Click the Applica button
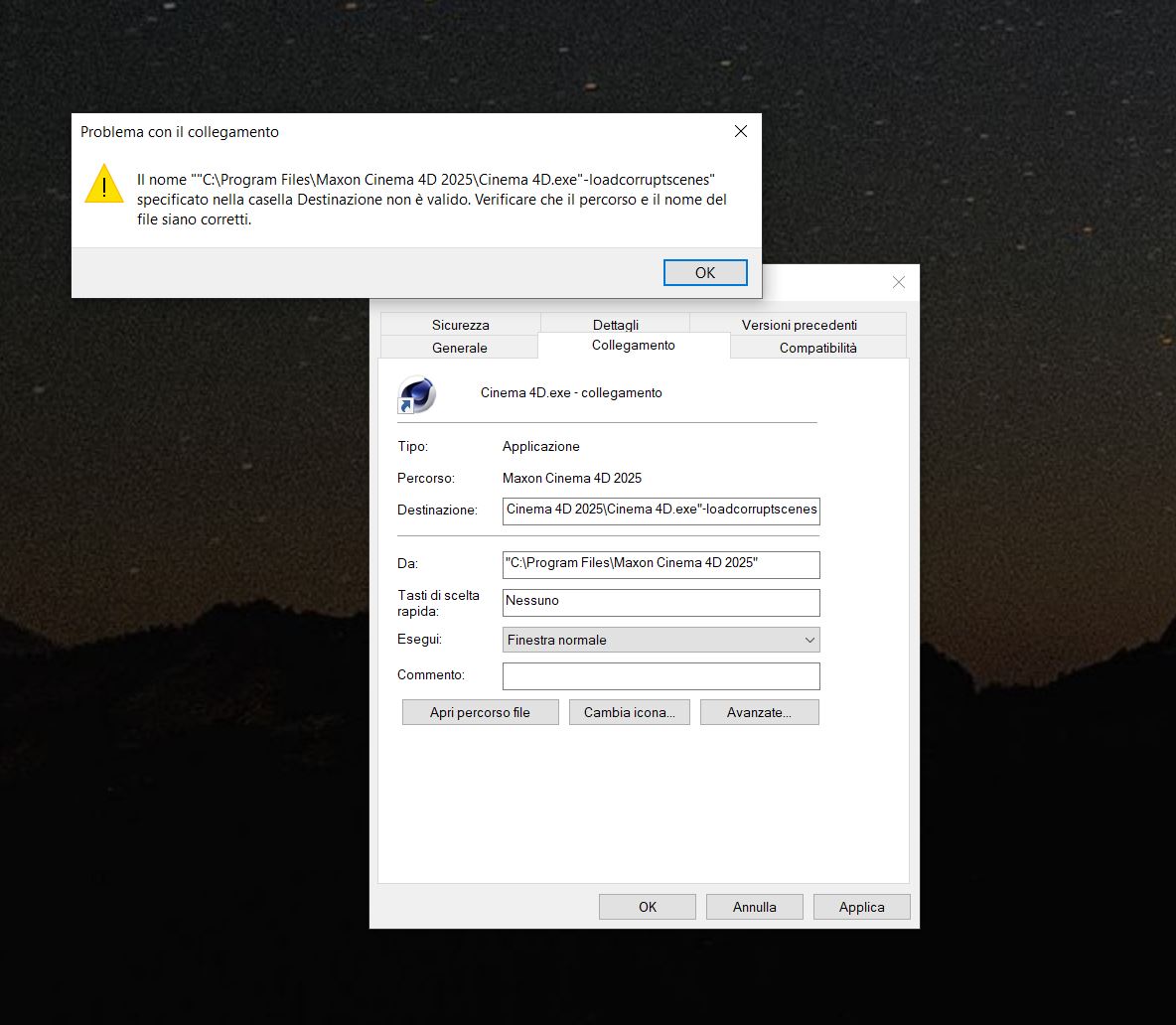This screenshot has height=1025, width=1176. [x=862, y=907]
